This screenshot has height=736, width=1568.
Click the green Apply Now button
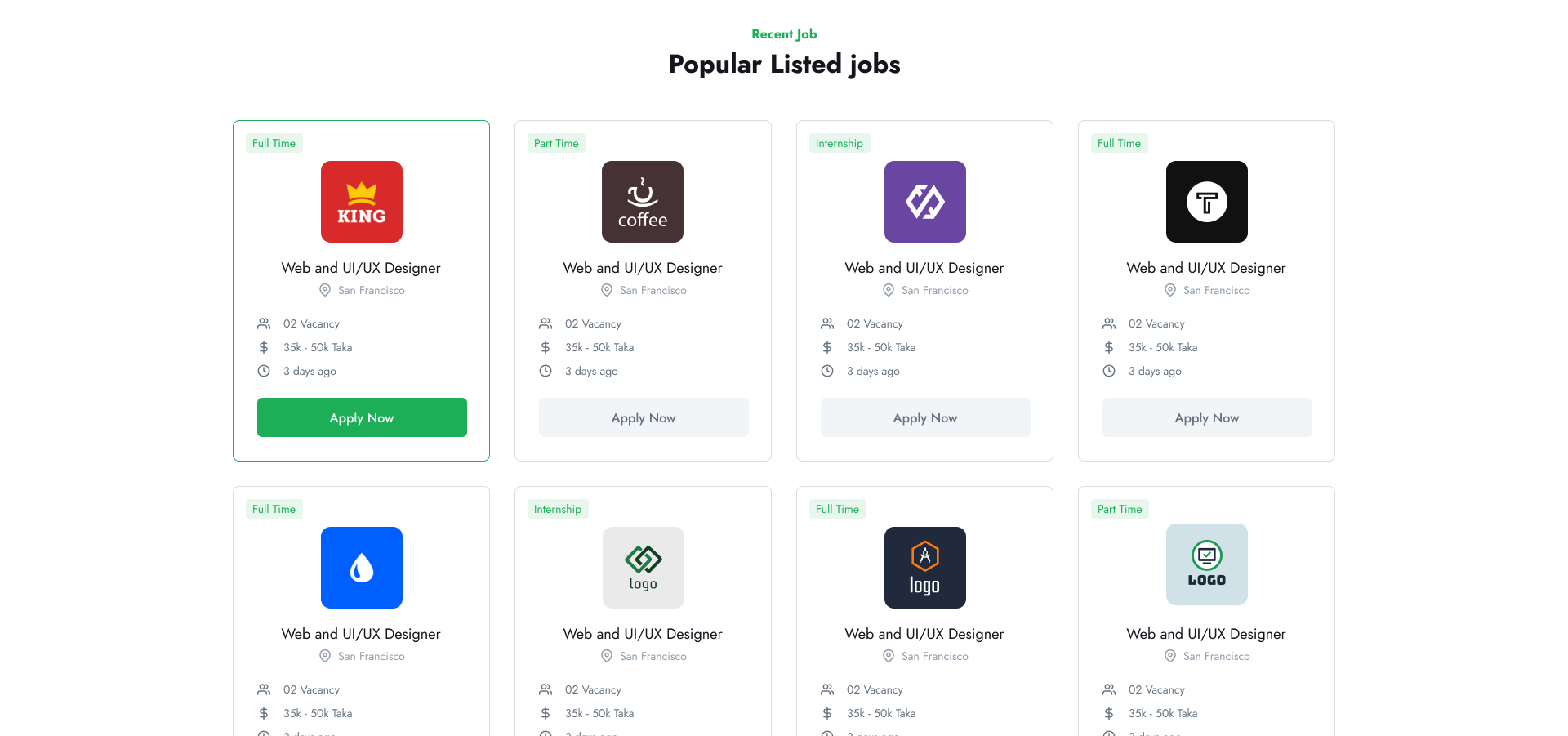[x=362, y=417]
